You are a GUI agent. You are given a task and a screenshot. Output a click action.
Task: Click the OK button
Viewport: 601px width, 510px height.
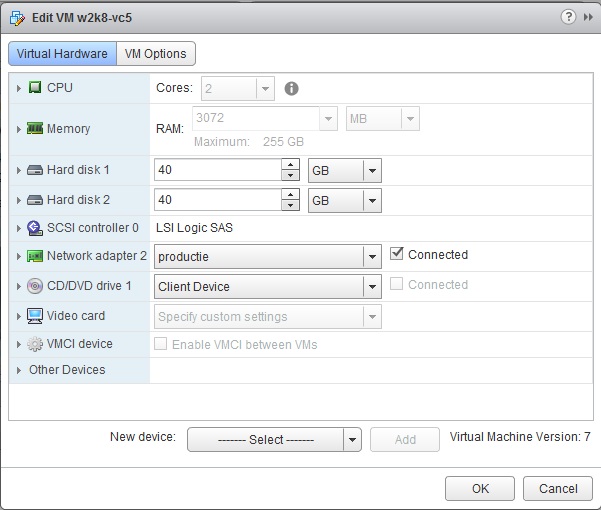pos(480,489)
